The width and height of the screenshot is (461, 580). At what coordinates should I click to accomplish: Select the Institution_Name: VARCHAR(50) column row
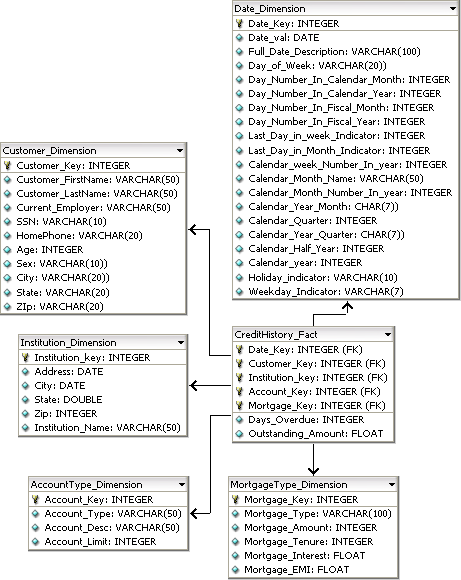(x=103, y=428)
